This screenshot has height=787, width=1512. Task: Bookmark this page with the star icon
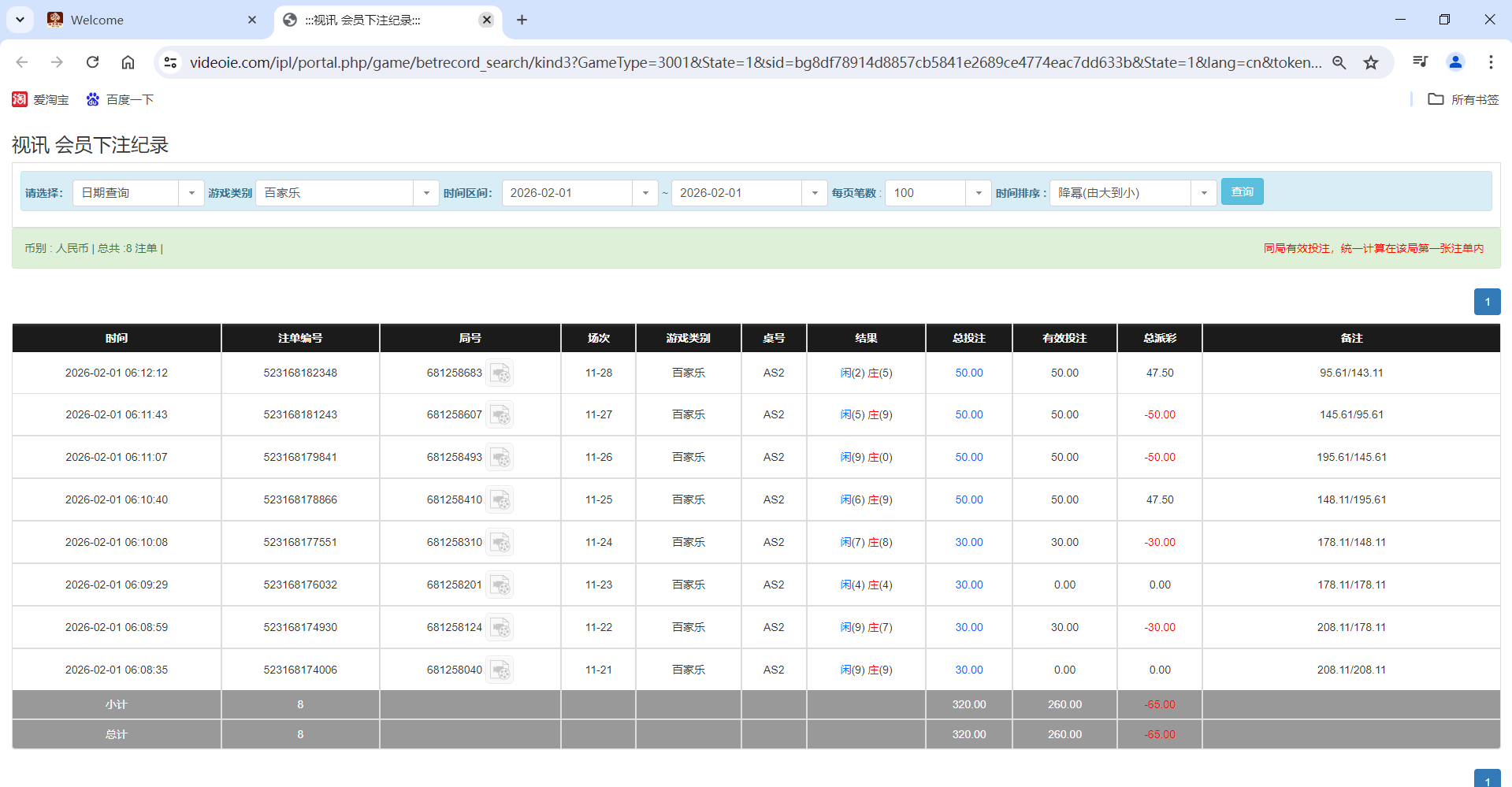[1371, 61]
